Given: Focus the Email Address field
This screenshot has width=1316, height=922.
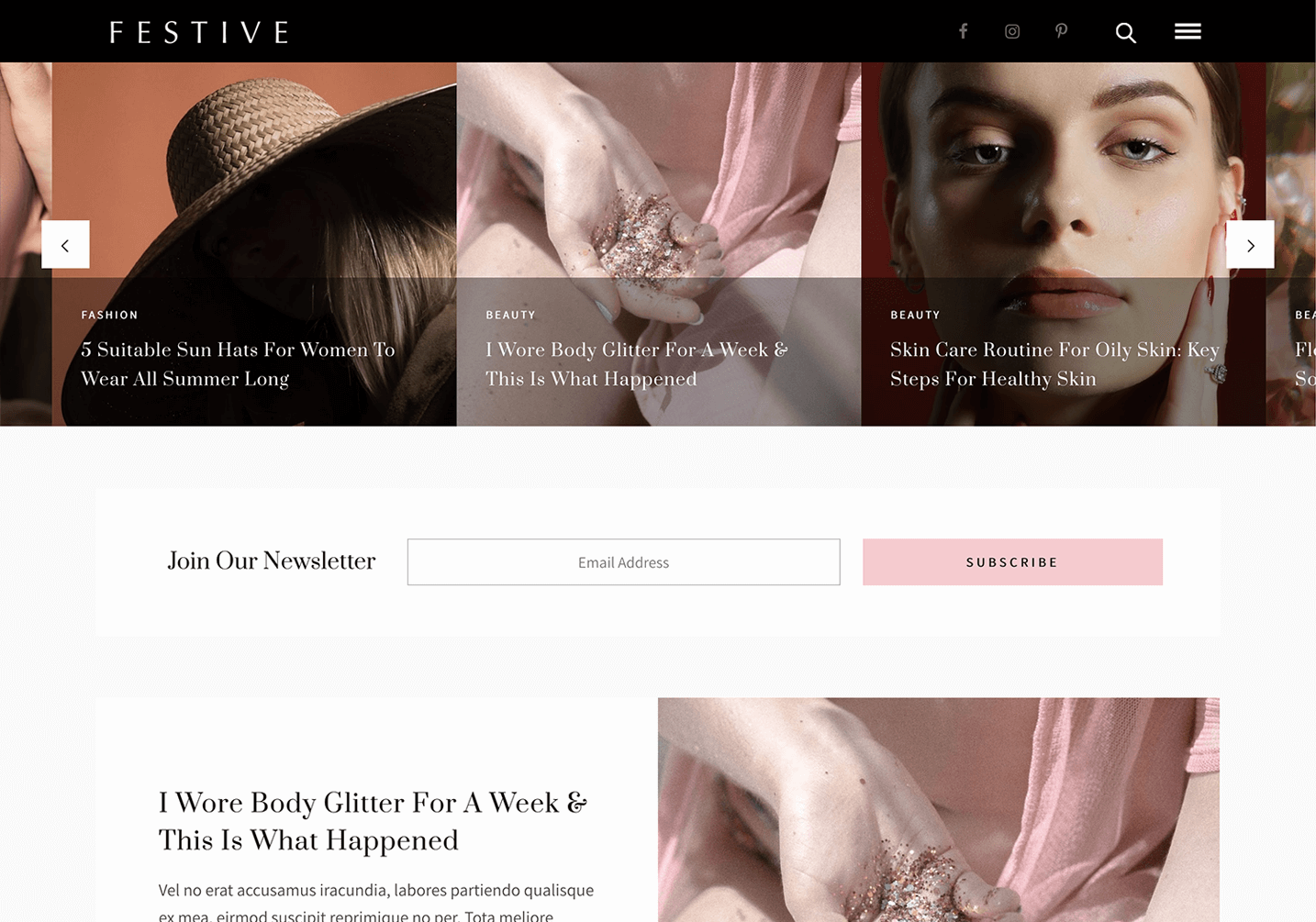Looking at the screenshot, I should tap(623, 562).
